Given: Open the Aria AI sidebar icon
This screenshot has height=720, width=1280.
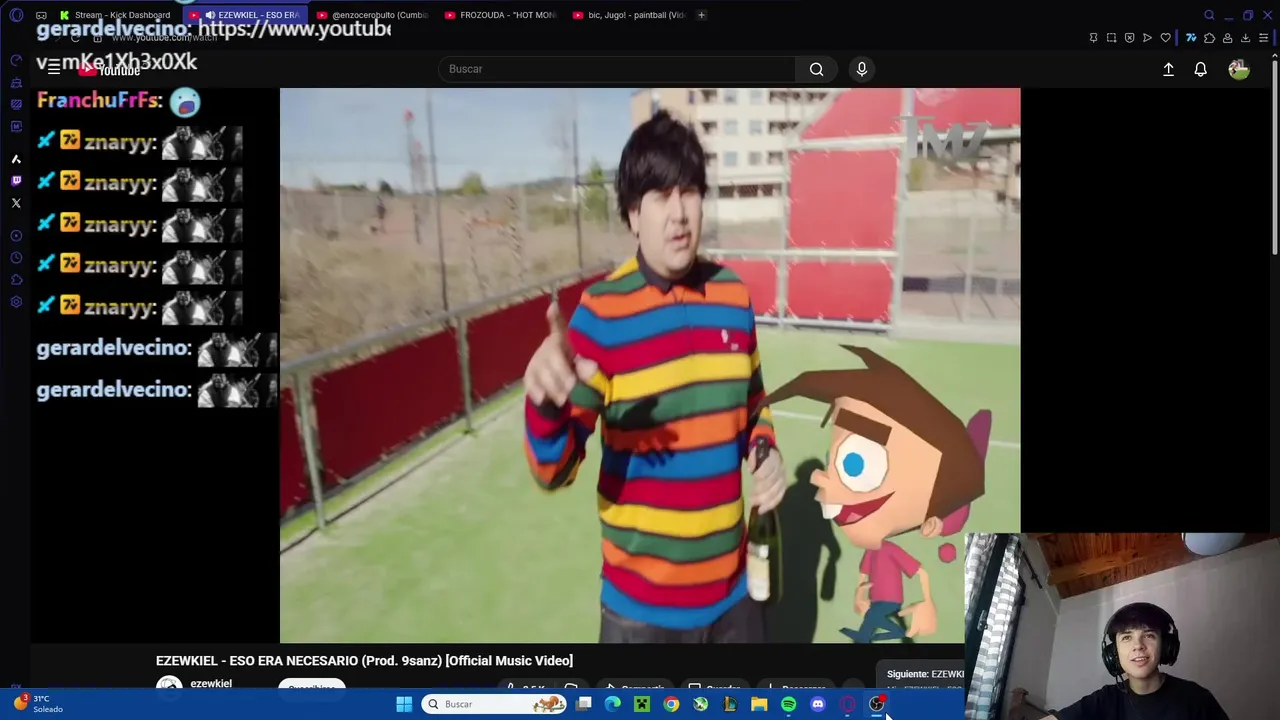Looking at the screenshot, I should [x=16, y=159].
